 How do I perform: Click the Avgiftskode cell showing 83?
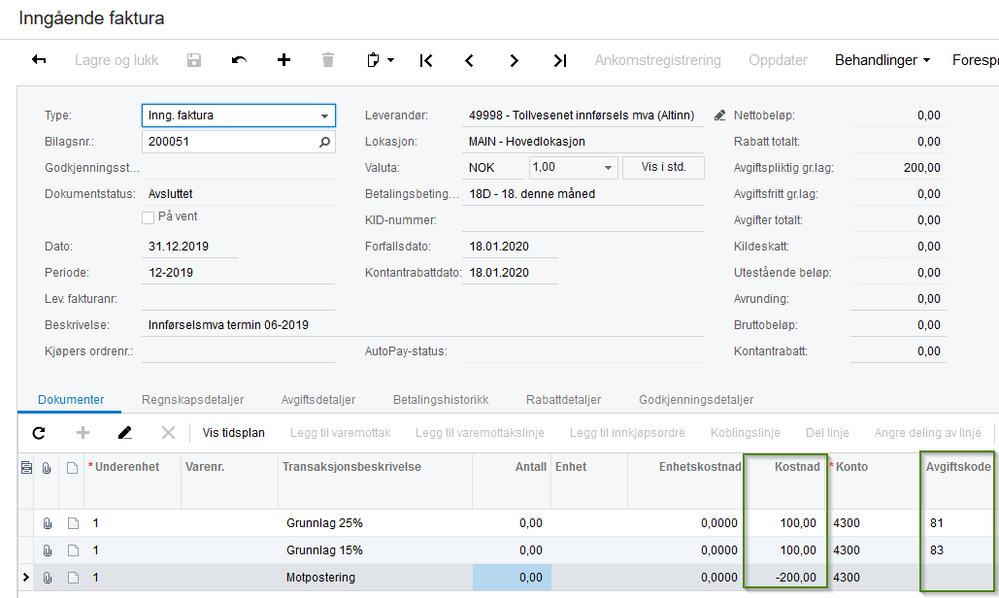pos(955,550)
